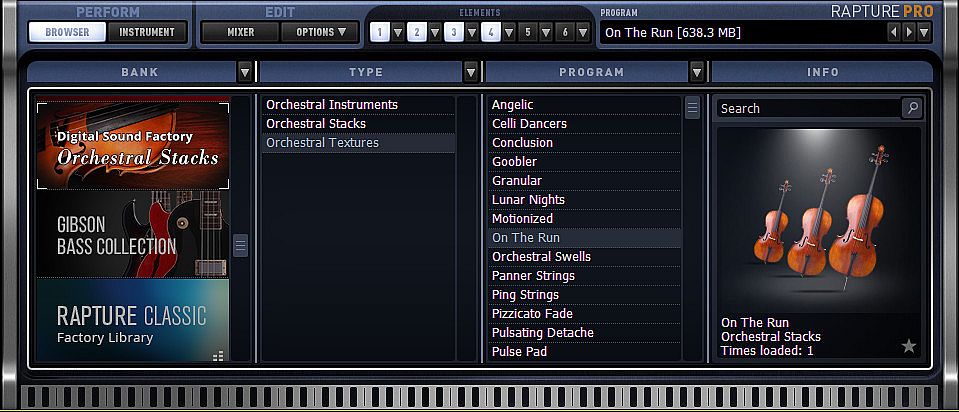The image size is (959, 412).
Task: Mark program as favorite with star icon
Action: [x=908, y=346]
